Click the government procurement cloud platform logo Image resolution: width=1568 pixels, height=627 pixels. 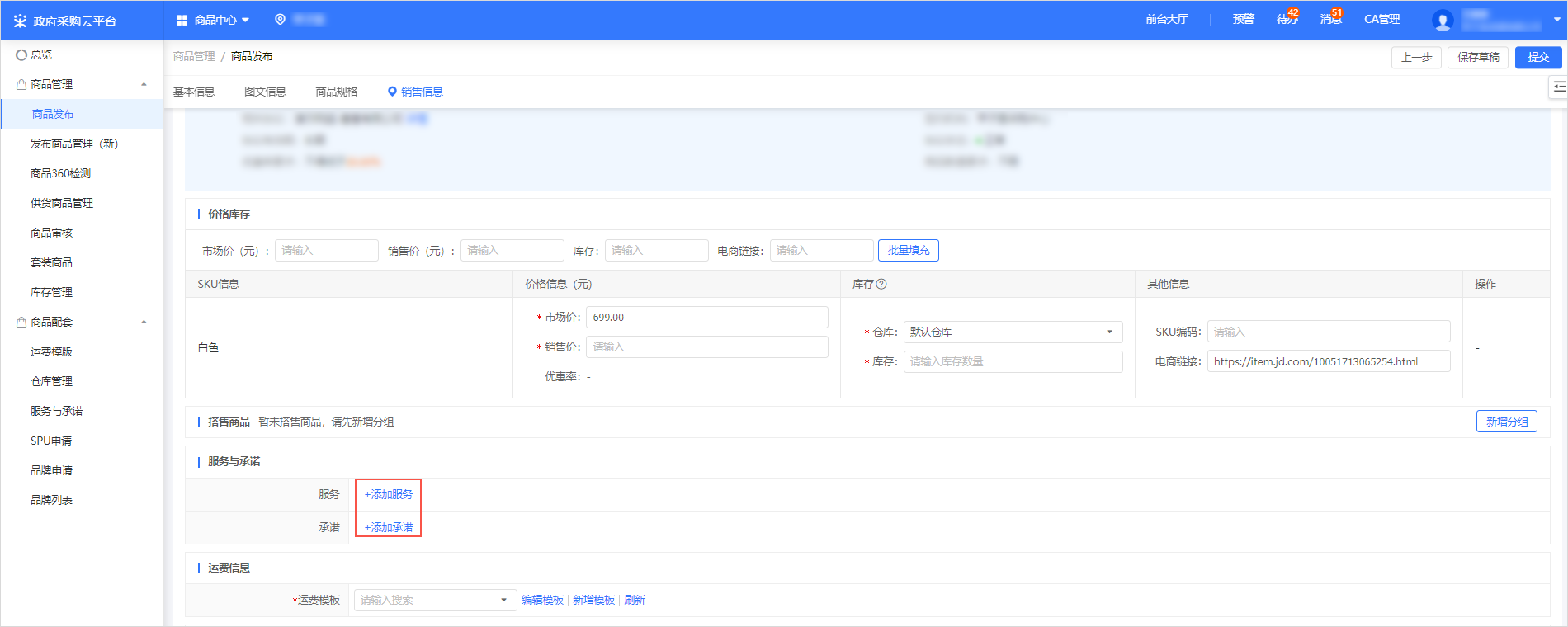(x=65, y=21)
